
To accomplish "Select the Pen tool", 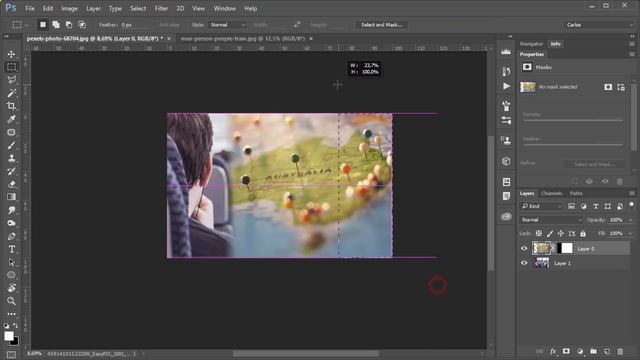I will (x=11, y=236).
